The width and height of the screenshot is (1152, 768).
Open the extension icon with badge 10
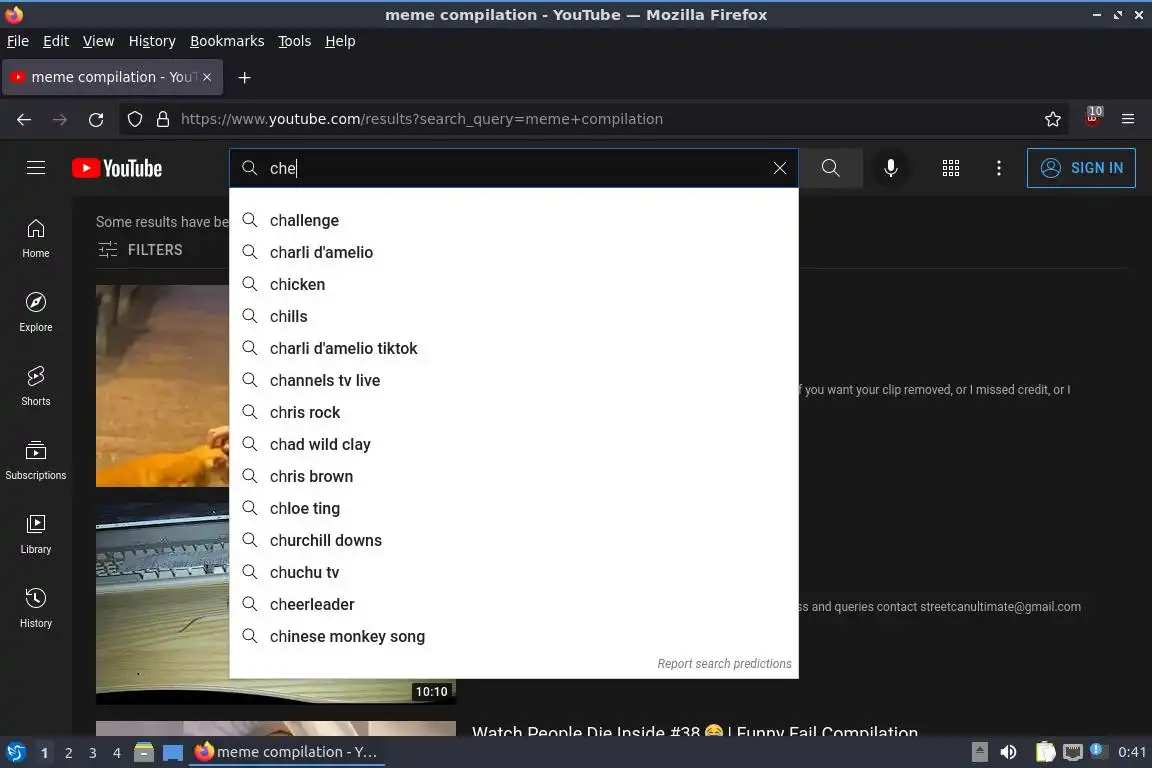coord(1093,118)
